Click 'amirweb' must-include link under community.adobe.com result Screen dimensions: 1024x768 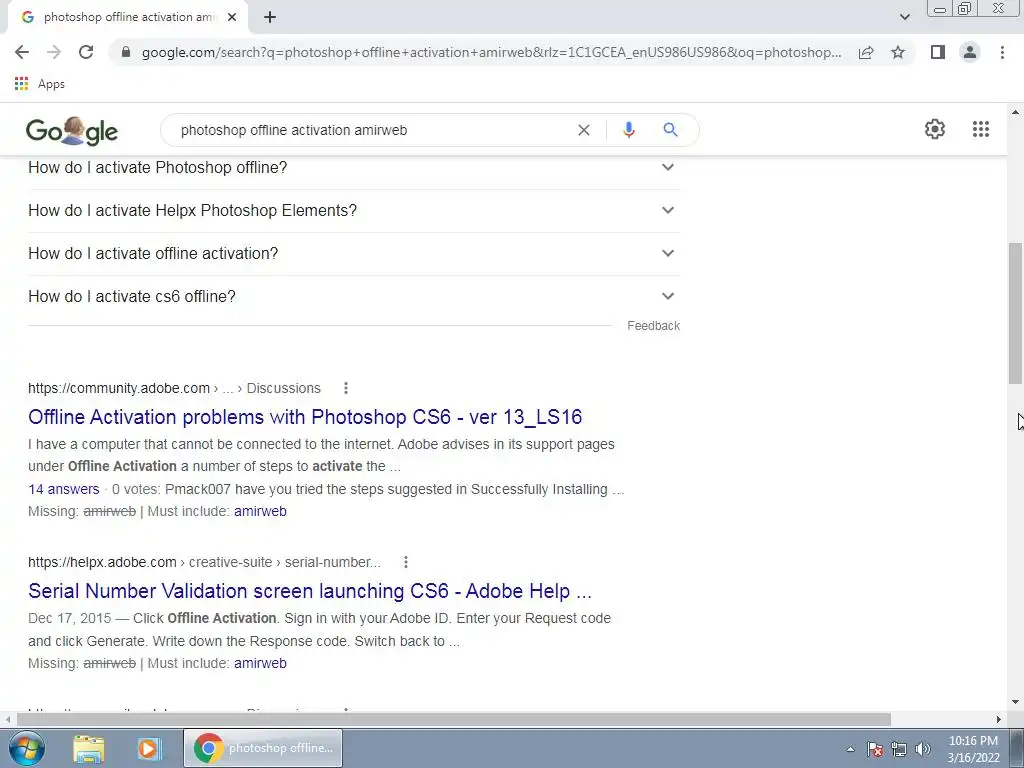(260, 511)
